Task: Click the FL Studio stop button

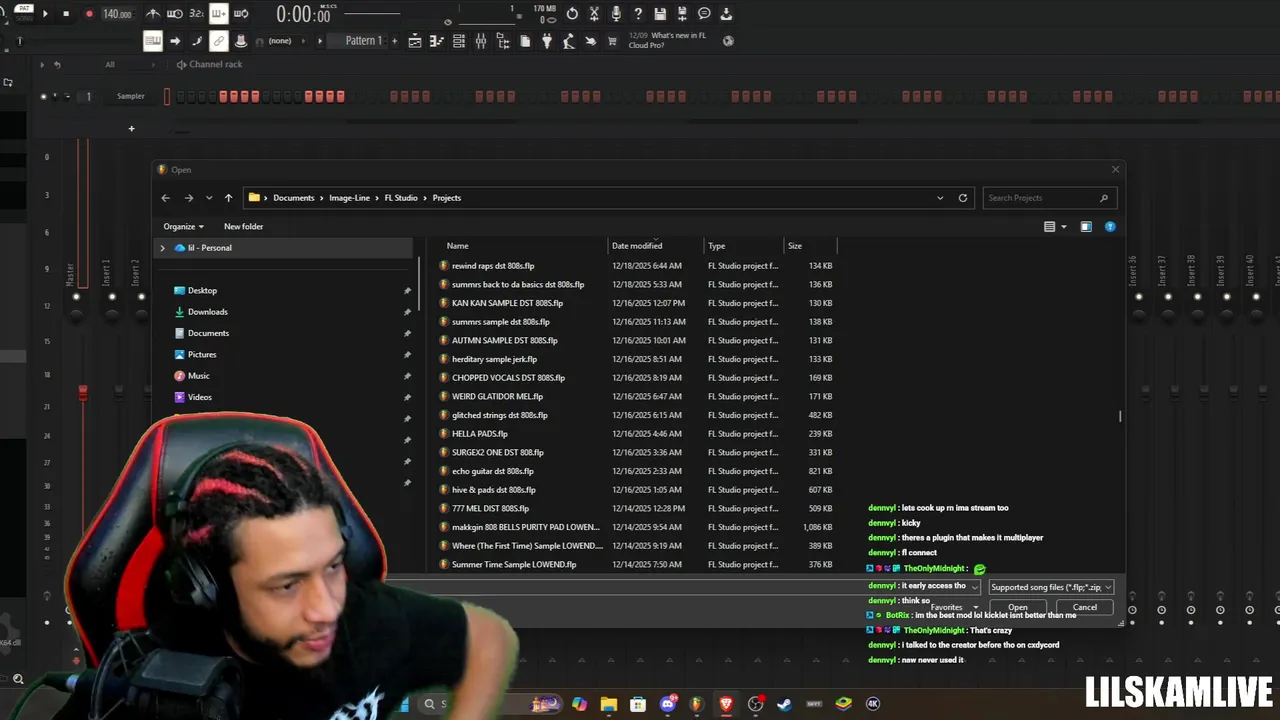Action: click(x=66, y=13)
